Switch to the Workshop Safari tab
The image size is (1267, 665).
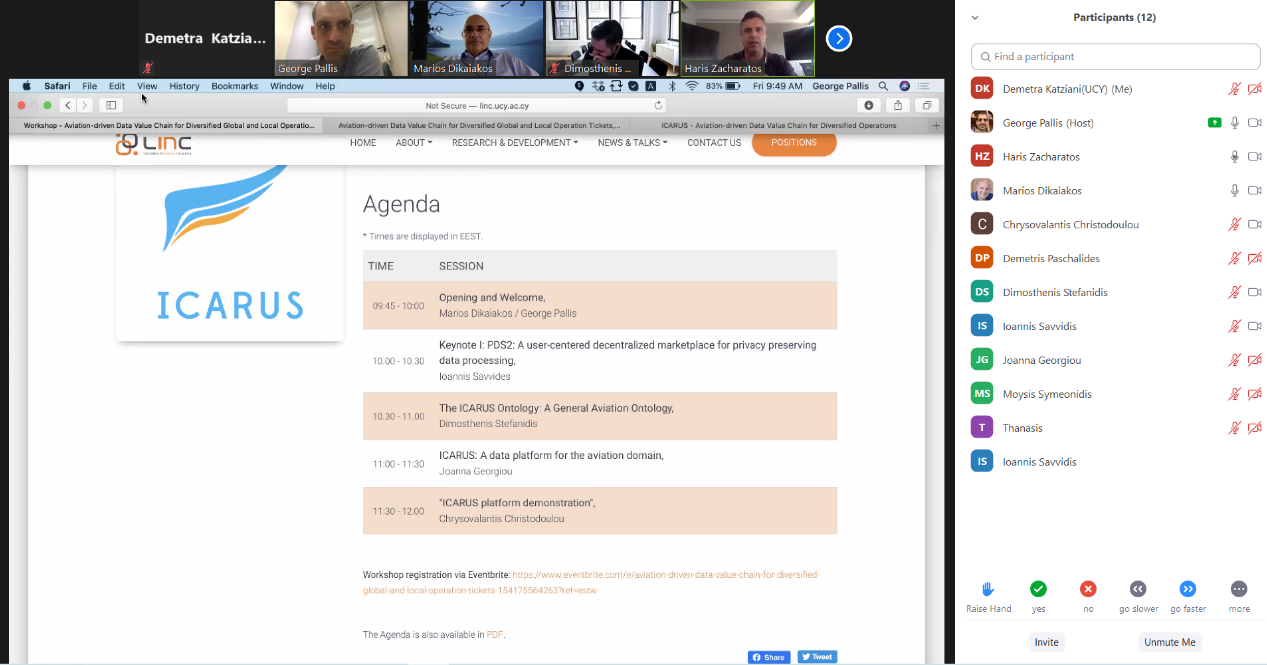click(x=169, y=126)
